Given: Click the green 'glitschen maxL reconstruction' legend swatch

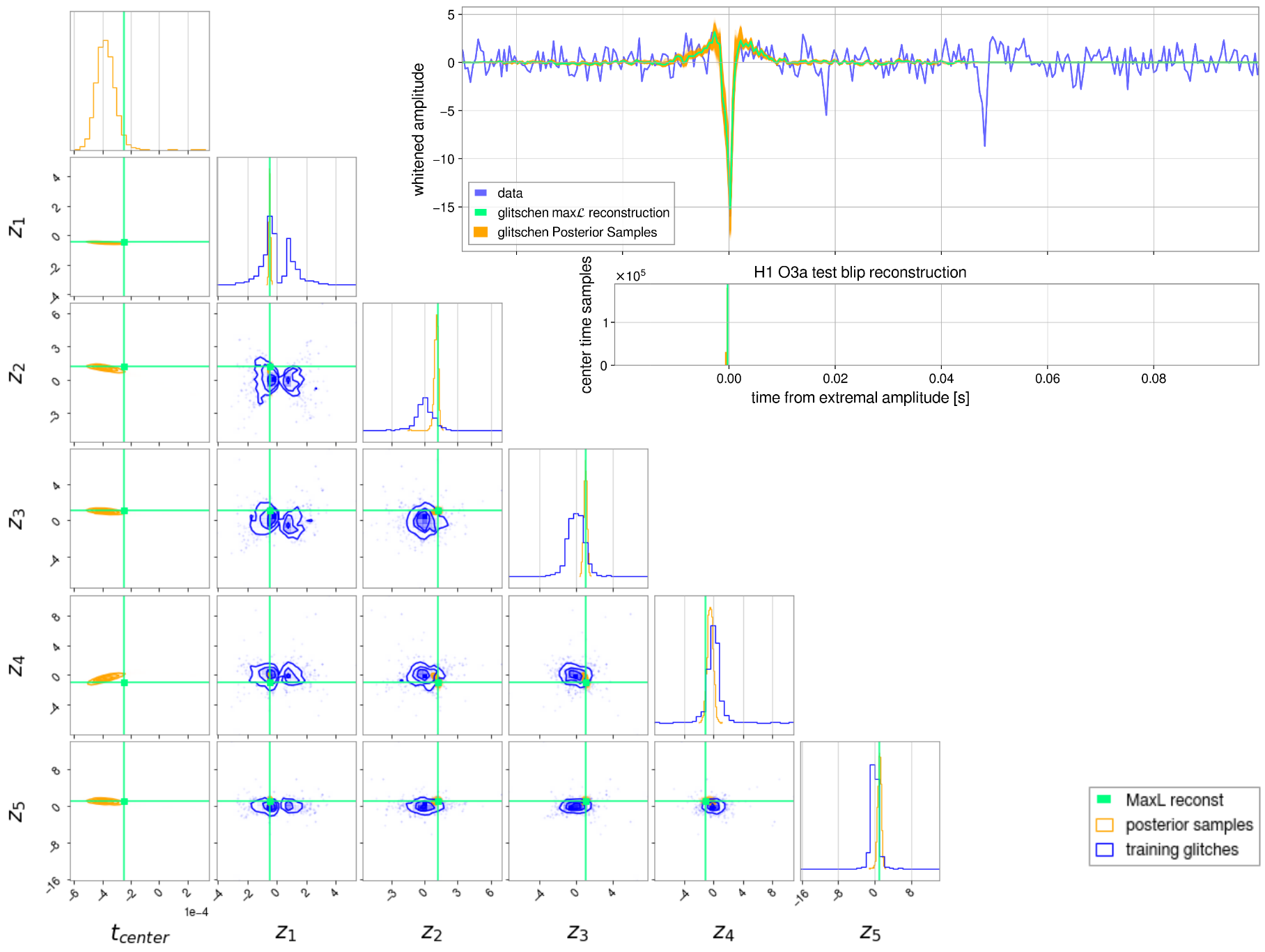Looking at the screenshot, I should (x=481, y=212).
